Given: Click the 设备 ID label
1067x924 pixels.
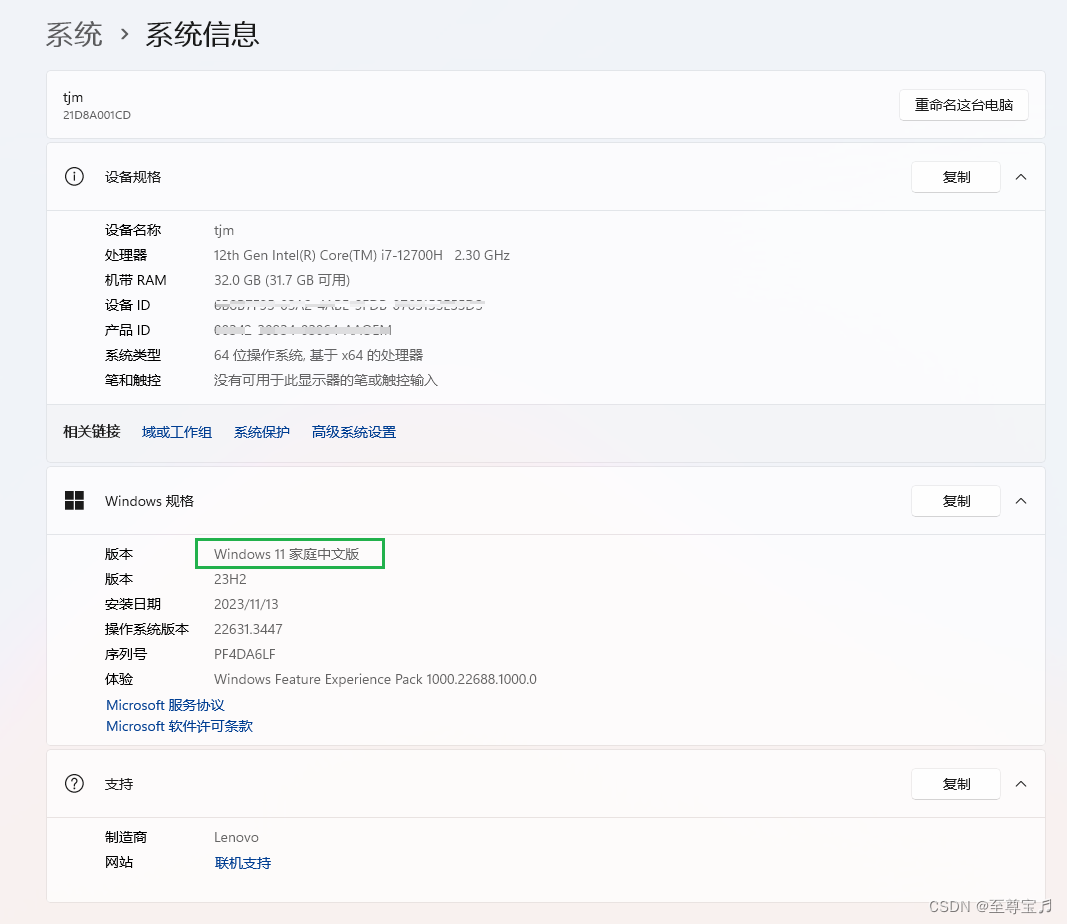Looking at the screenshot, I should pyautogui.click(x=127, y=305).
